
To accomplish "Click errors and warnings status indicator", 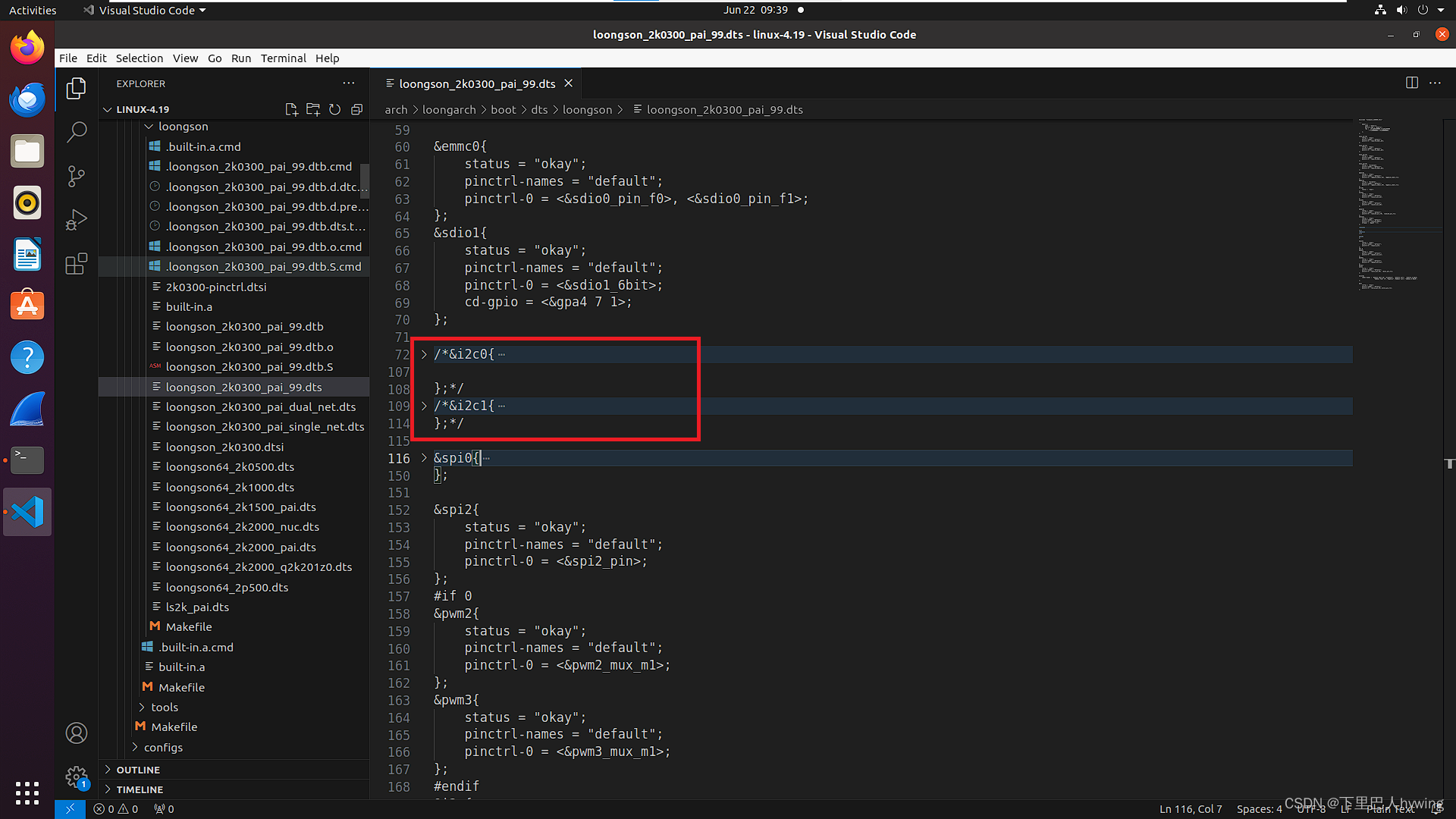I will 116,809.
